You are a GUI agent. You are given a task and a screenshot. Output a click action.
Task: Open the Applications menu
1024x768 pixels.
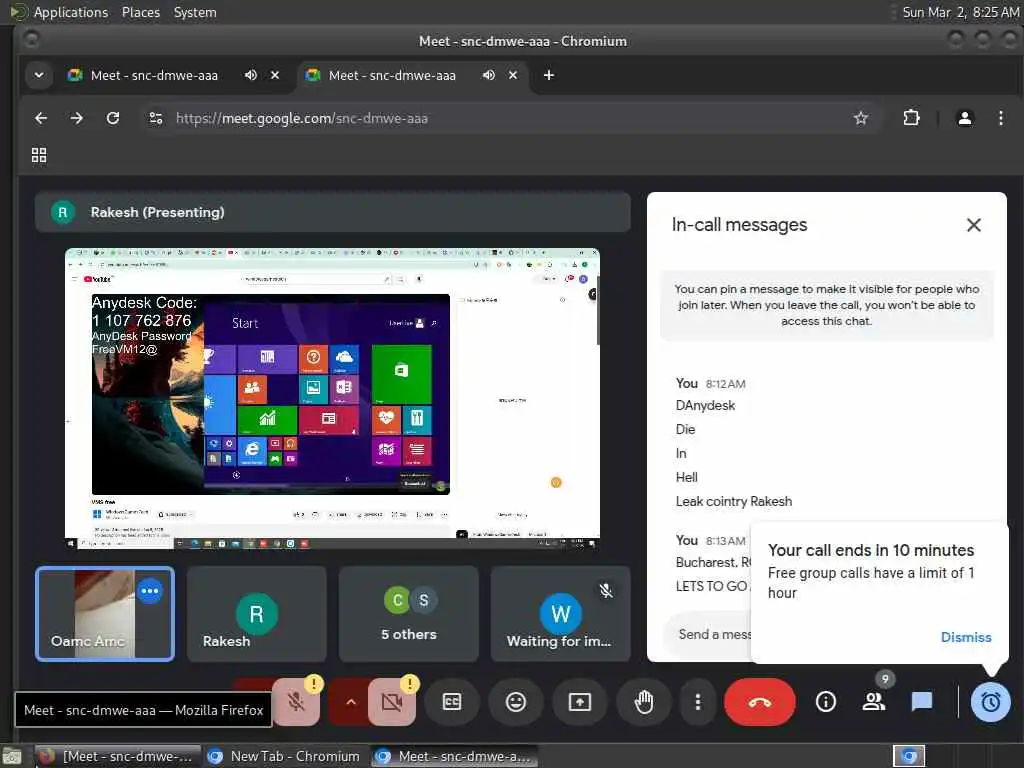point(71,12)
